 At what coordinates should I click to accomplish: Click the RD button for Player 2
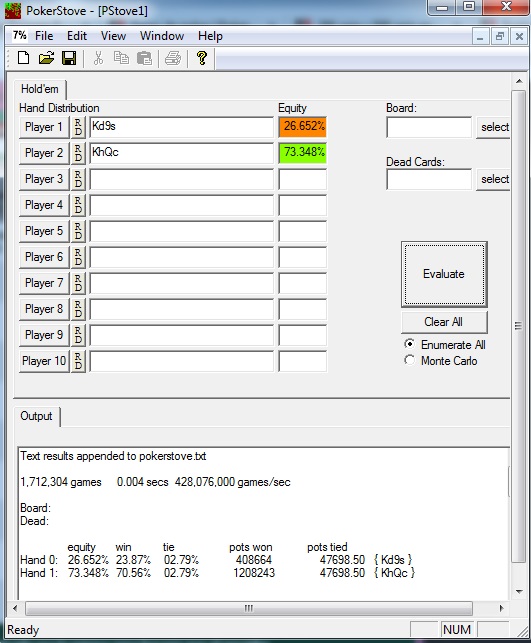point(78,153)
